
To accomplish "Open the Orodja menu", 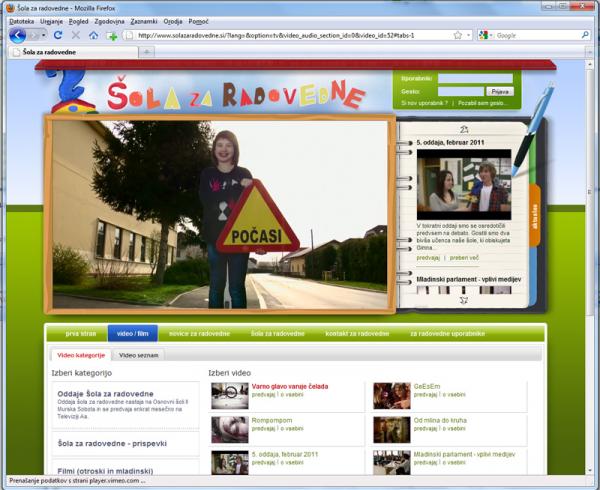I will (x=173, y=20).
